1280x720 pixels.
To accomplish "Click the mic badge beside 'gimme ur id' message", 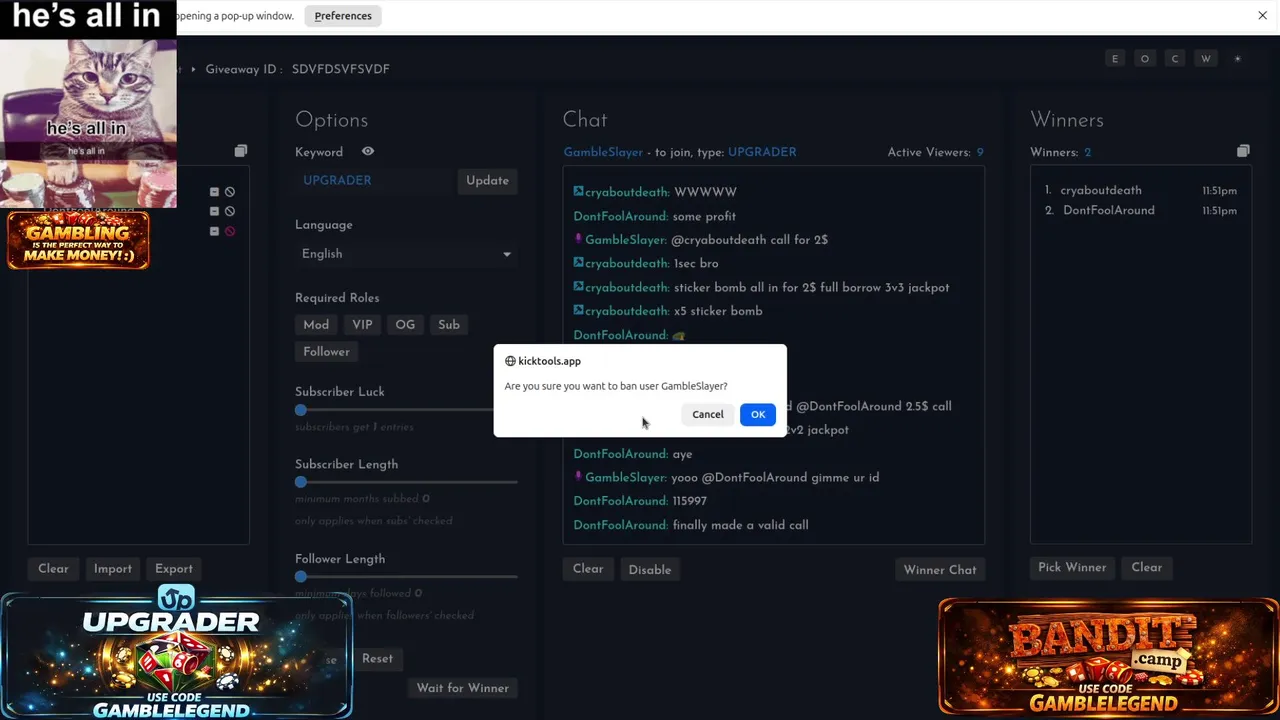I will pyautogui.click(x=578, y=477).
